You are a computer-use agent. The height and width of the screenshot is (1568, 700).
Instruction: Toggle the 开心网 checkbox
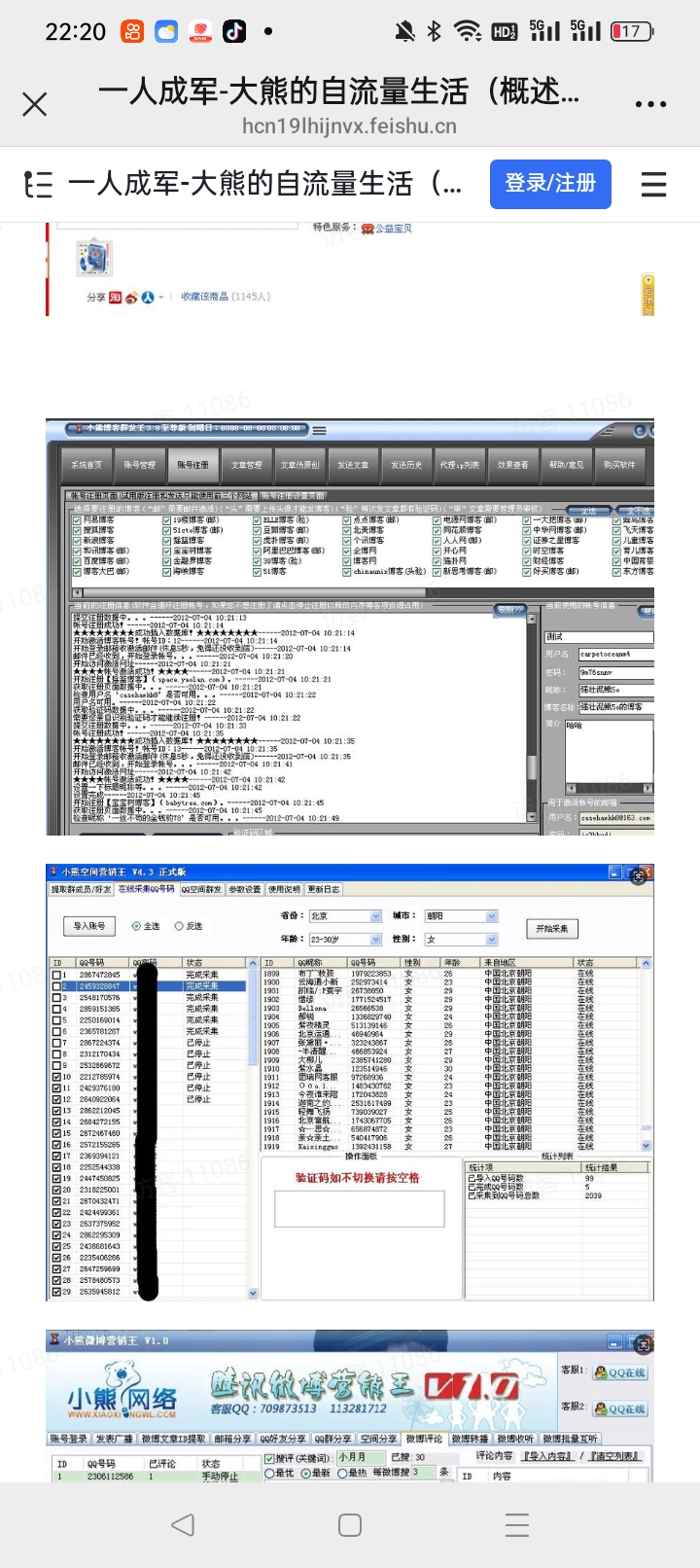click(x=437, y=551)
